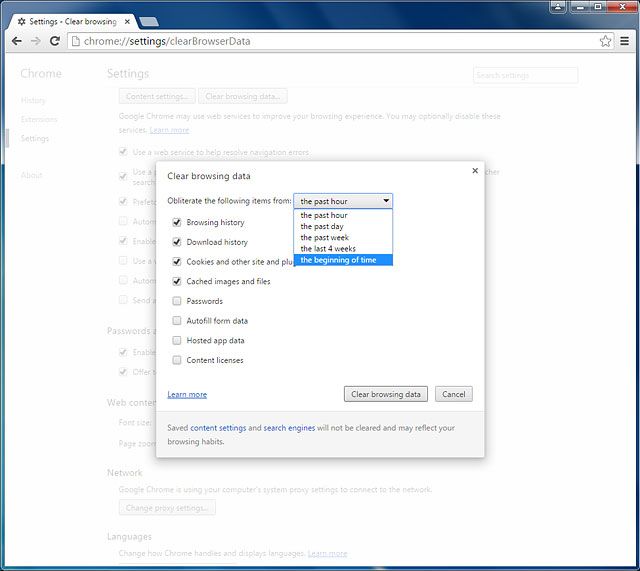Reload the page with refresh icon

(x=55, y=41)
